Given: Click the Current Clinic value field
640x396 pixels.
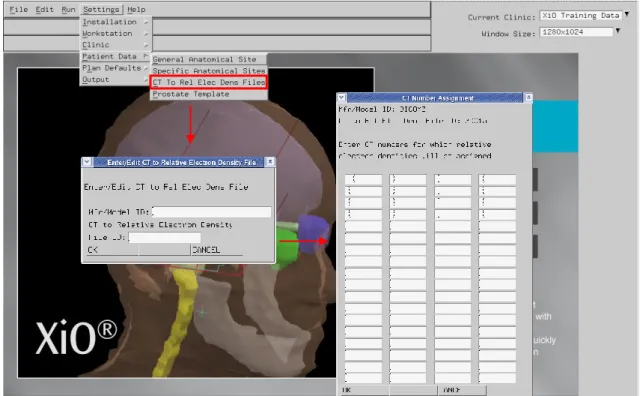Looking at the screenshot, I should pos(581,15).
